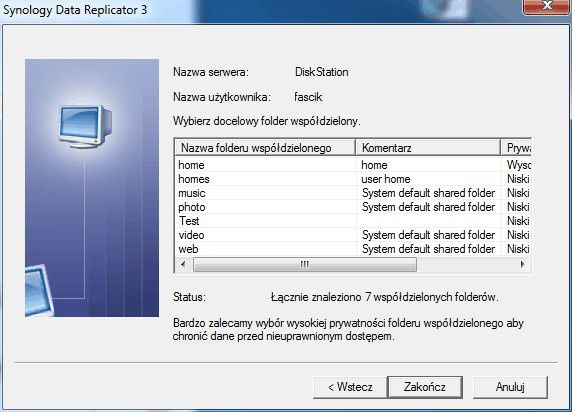572x412 pixels.
Task: Select the home shared folder row
Action: click(x=353, y=165)
